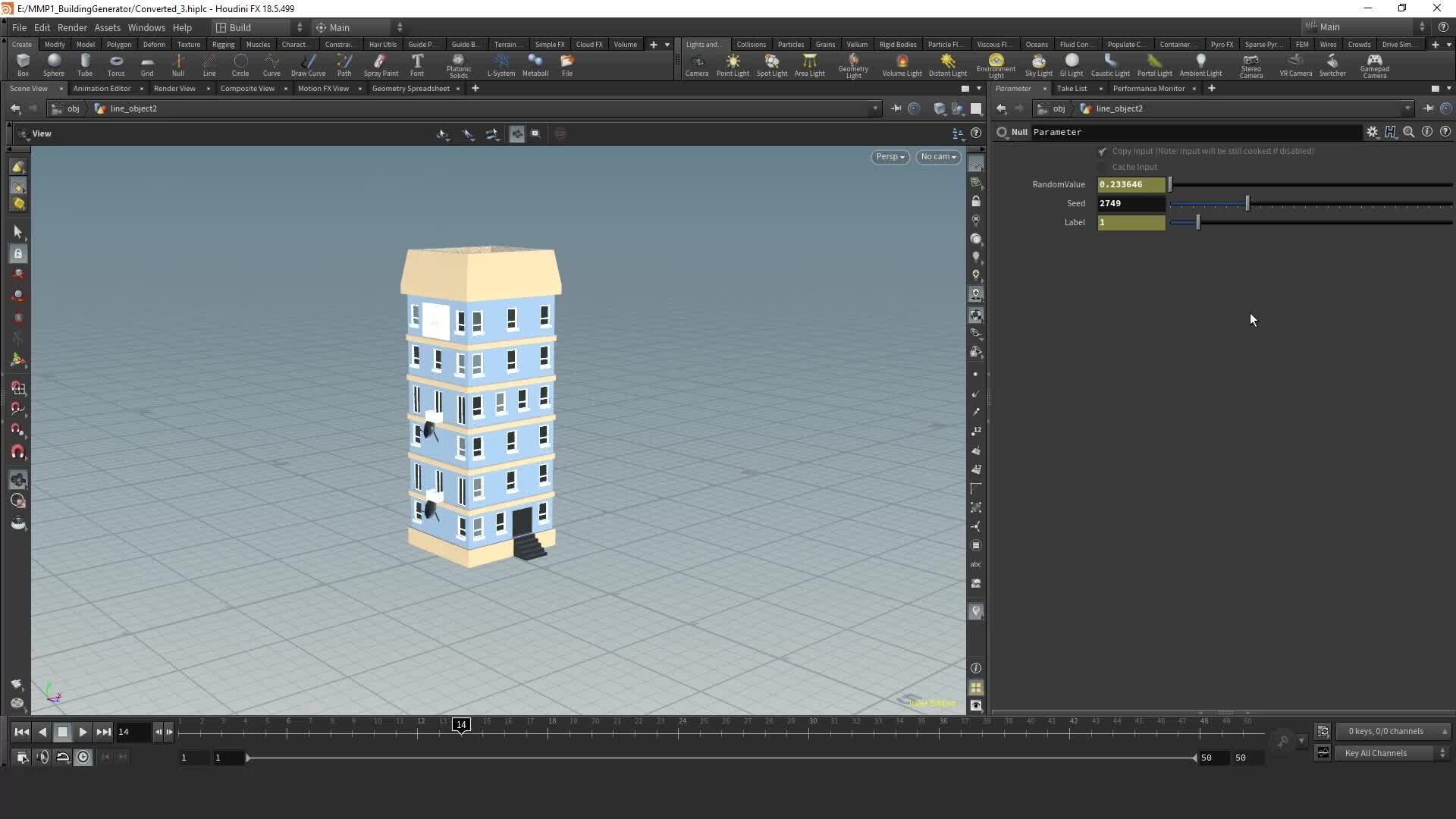Screen dimensions: 1456x819
Task: Click the current frame field showing 14
Action: click(132, 731)
